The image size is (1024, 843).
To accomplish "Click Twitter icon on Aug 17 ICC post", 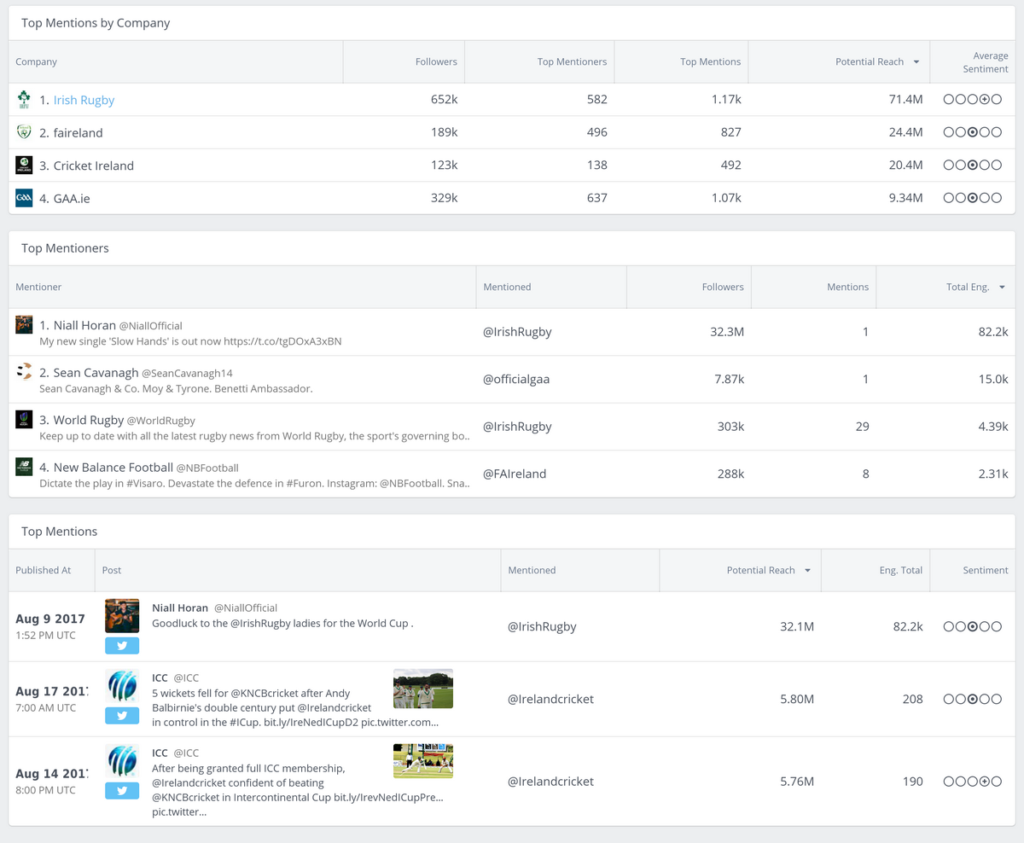I will pyautogui.click(x=122, y=715).
